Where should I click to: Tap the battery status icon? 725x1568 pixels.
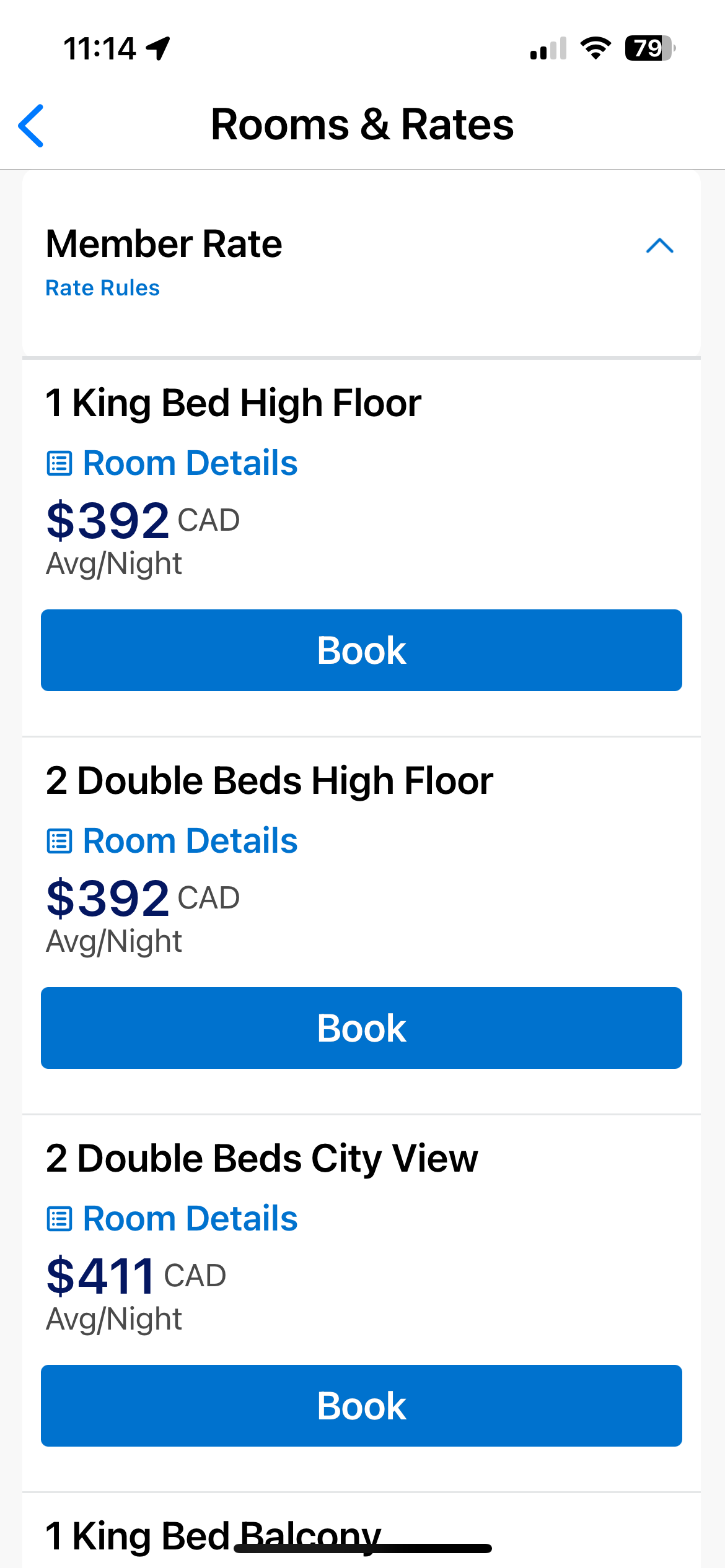pos(650,48)
